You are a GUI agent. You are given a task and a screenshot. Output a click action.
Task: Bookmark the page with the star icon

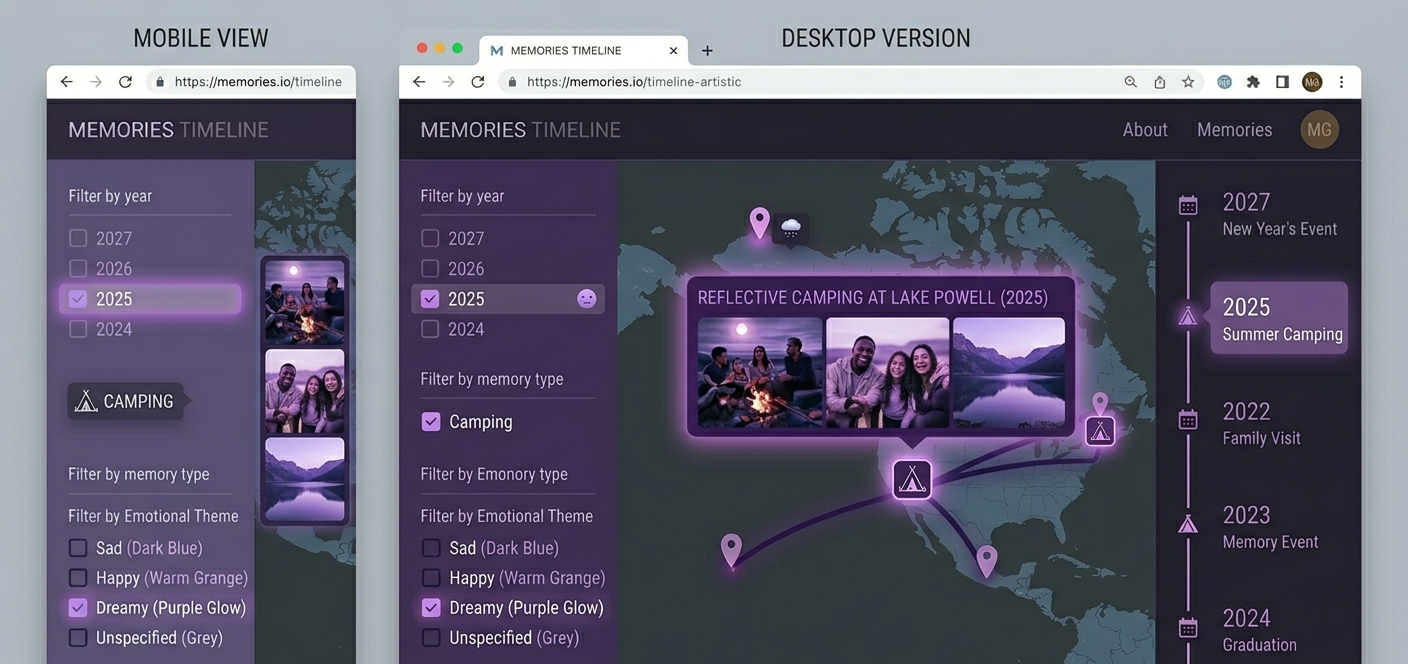[x=1188, y=82]
